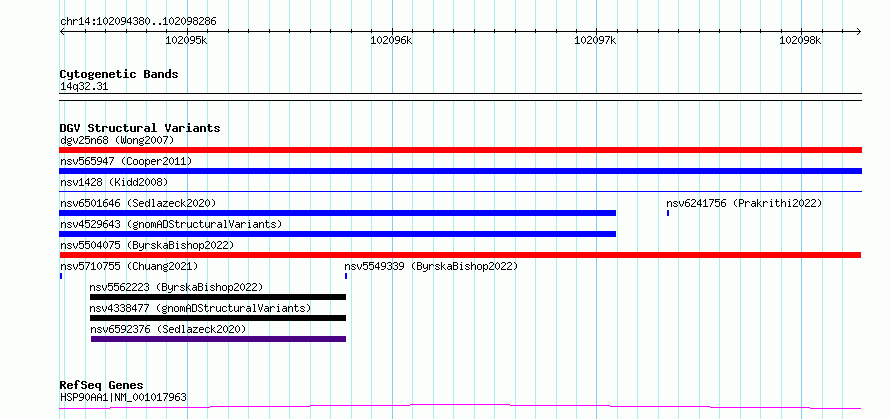890x419 pixels.
Task: Click the 102095k ruler tick label
Action: pyautogui.click(x=186, y=40)
